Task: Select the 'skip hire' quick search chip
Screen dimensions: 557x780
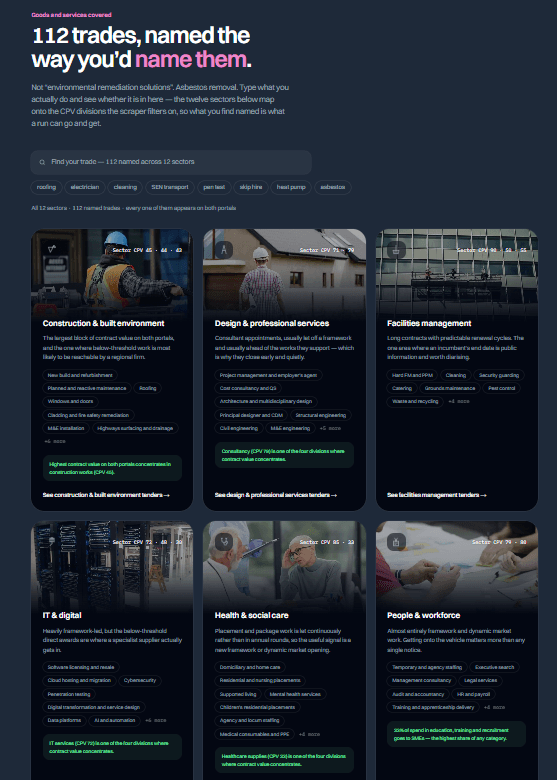Action: pos(251,187)
